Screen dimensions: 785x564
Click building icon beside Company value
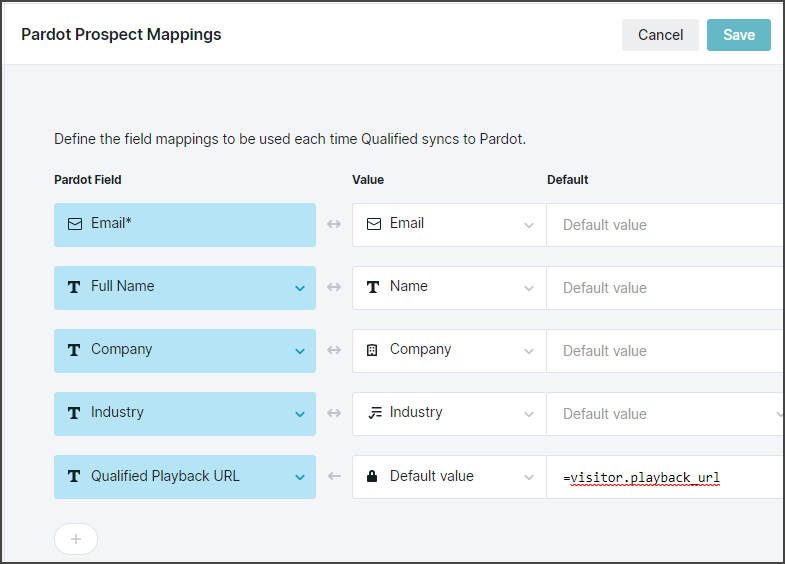click(372, 350)
